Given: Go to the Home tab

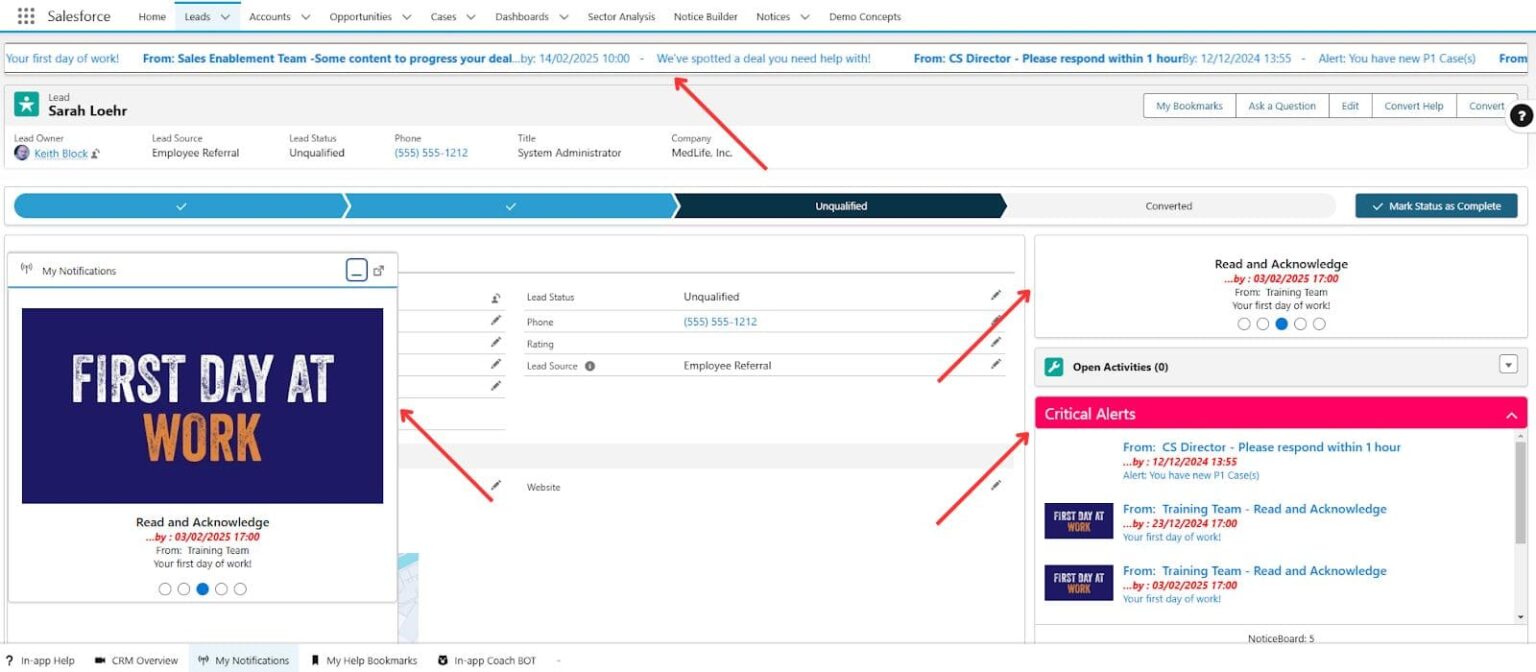Looking at the screenshot, I should tap(151, 16).
